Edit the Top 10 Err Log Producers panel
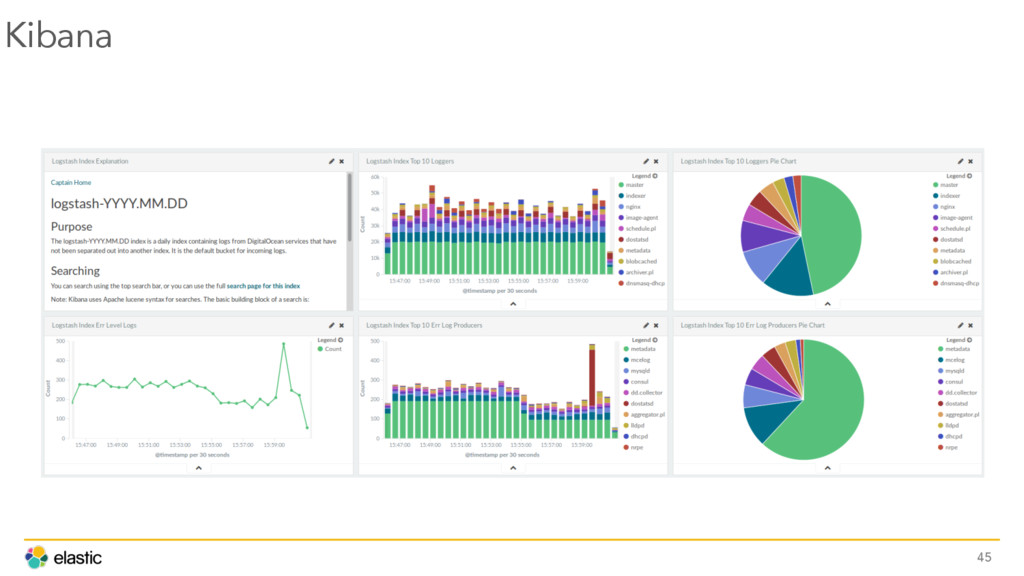 [x=646, y=325]
